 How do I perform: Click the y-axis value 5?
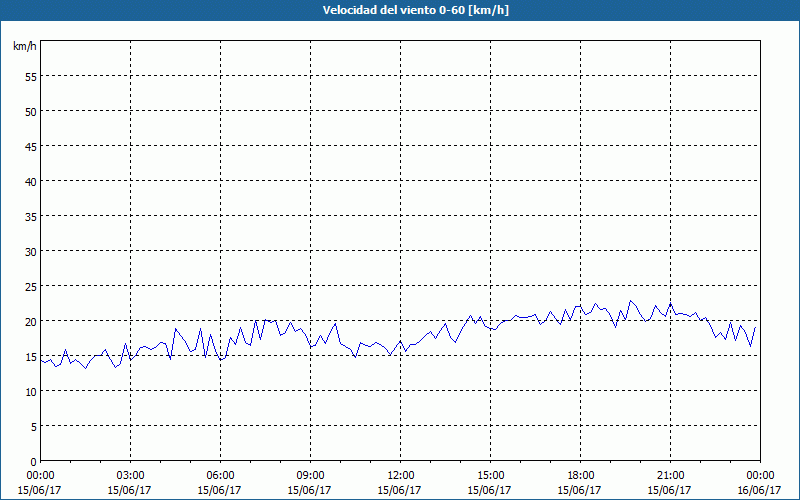pos(34,427)
